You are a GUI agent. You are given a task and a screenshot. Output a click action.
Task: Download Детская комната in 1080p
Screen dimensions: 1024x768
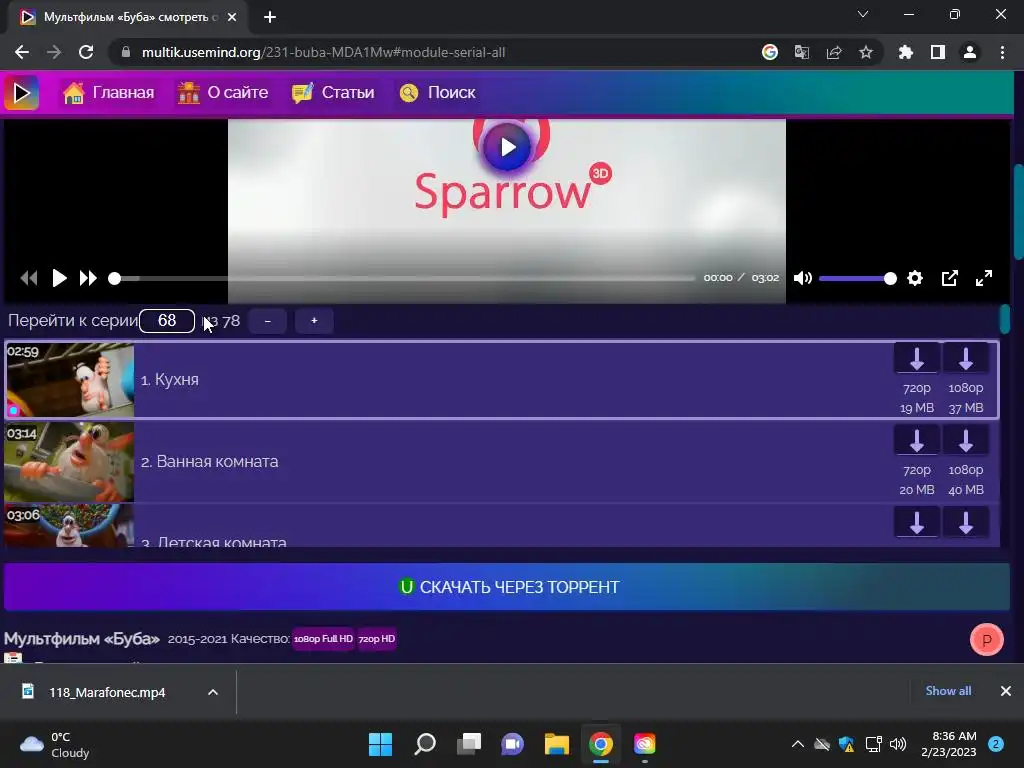pos(966,522)
